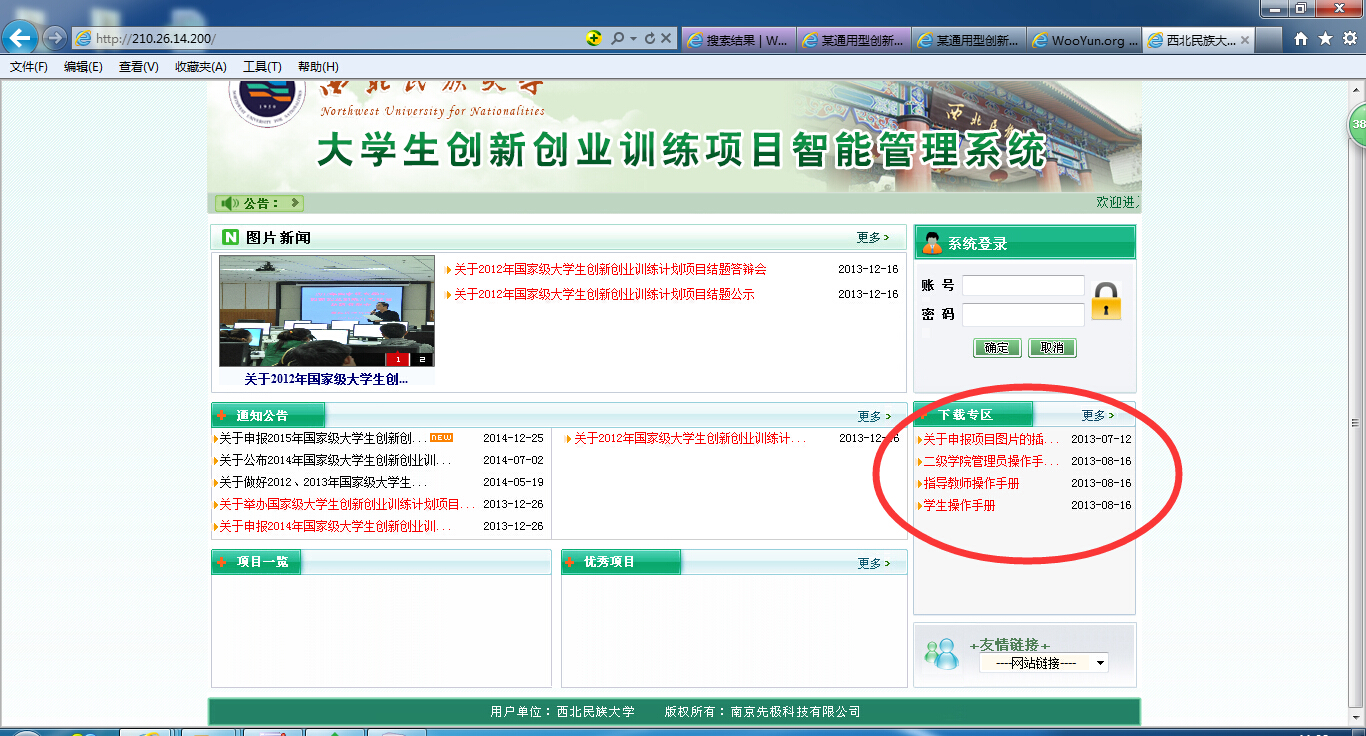Open the 工具(T) menu
The height and width of the screenshot is (736, 1366).
tap(262, 67)
